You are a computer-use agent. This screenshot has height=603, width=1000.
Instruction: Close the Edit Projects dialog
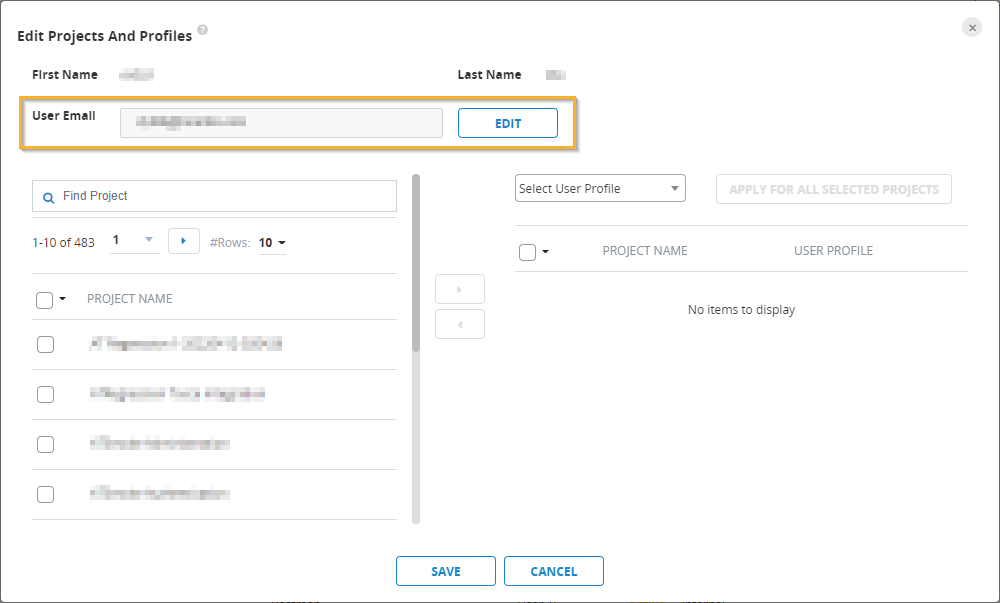point(972,28)
